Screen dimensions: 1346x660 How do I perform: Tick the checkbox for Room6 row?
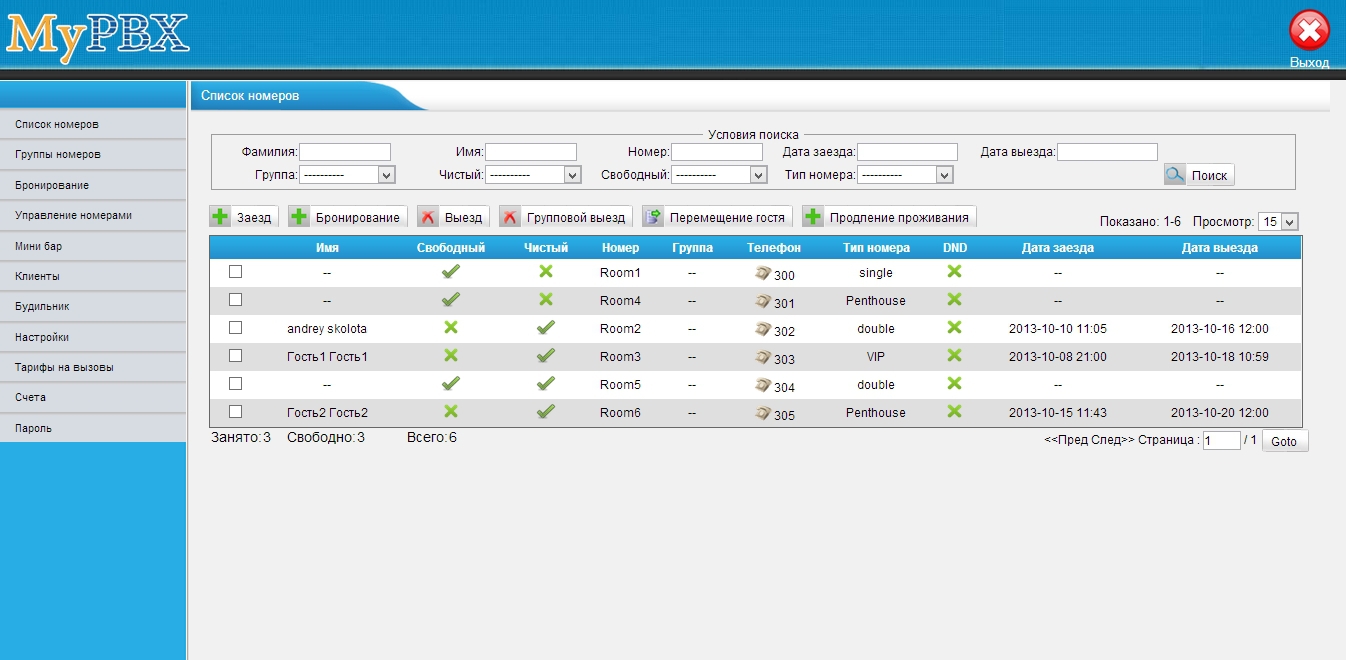tap(236, 412)
